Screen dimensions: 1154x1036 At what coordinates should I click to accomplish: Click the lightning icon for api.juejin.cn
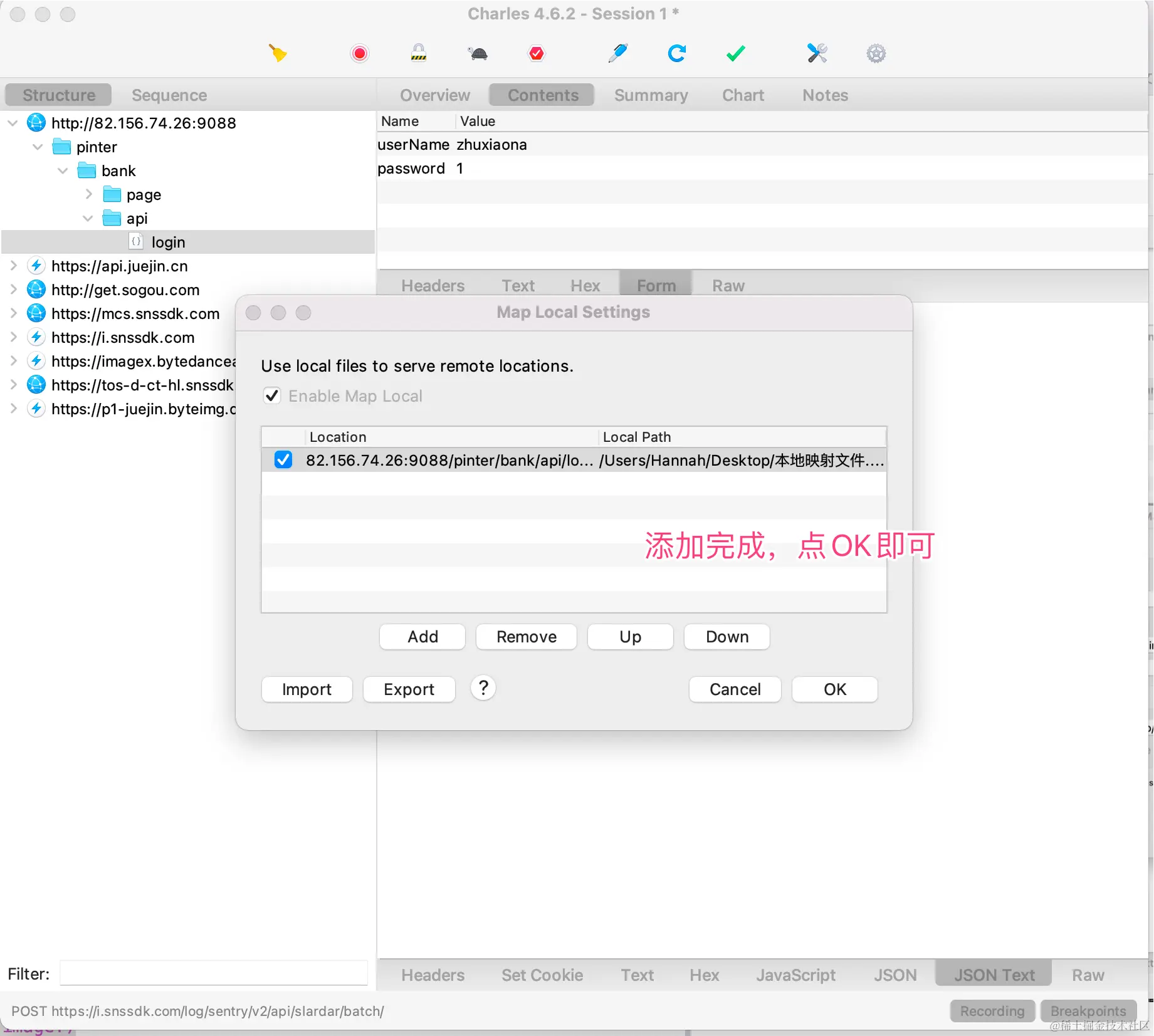coord(36,266)
